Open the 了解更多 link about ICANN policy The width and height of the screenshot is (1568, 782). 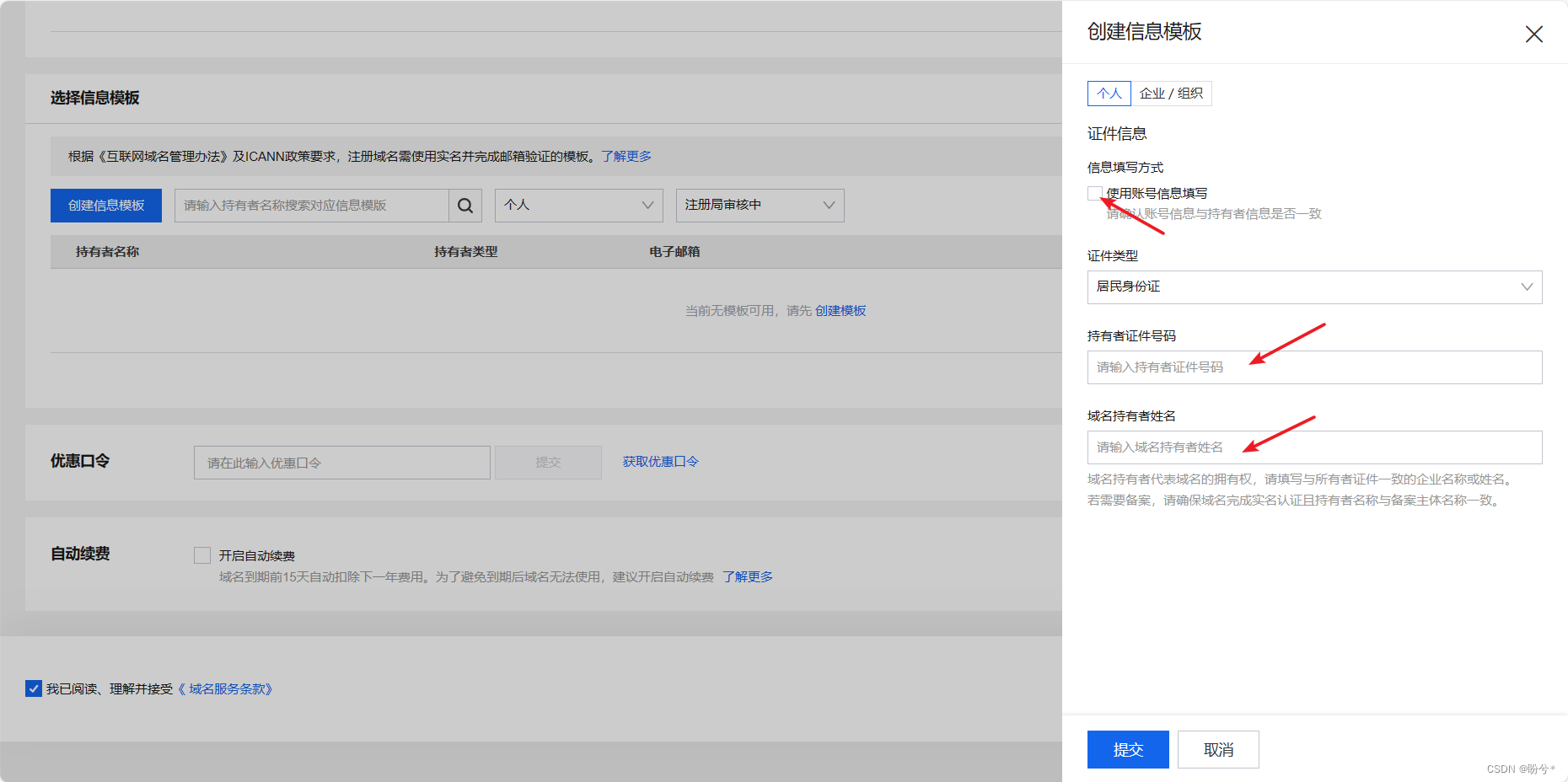(626, 157)
